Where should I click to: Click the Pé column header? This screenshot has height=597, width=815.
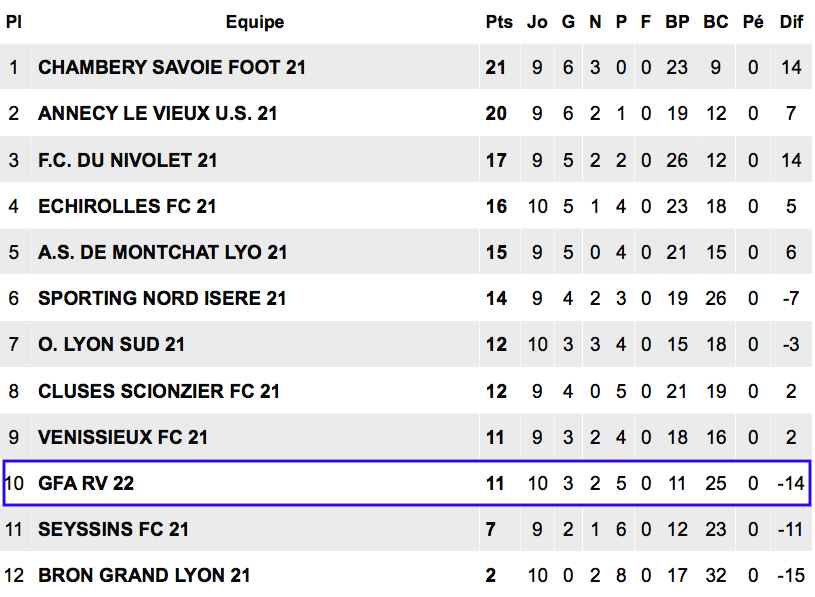pyautogui.click(x=753, y=22)
